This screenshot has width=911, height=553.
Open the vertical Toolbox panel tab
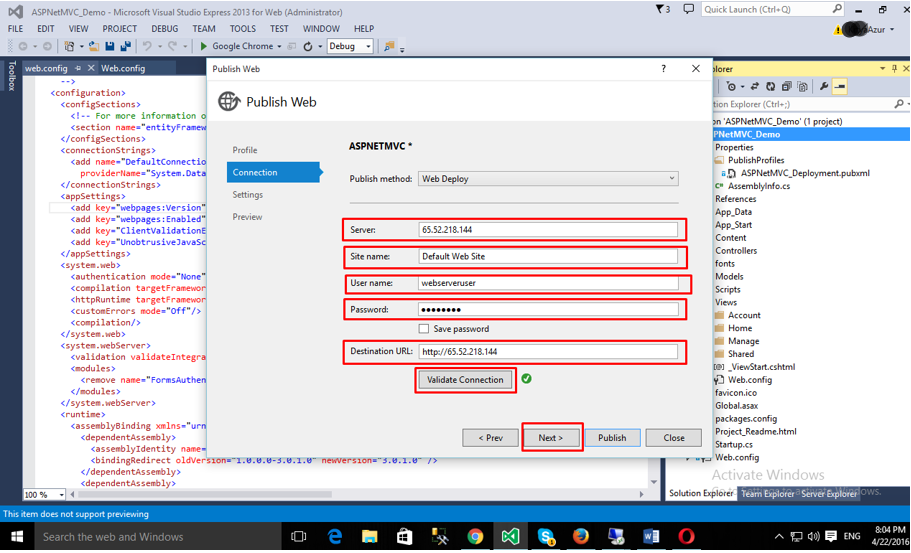click(11, 76)
